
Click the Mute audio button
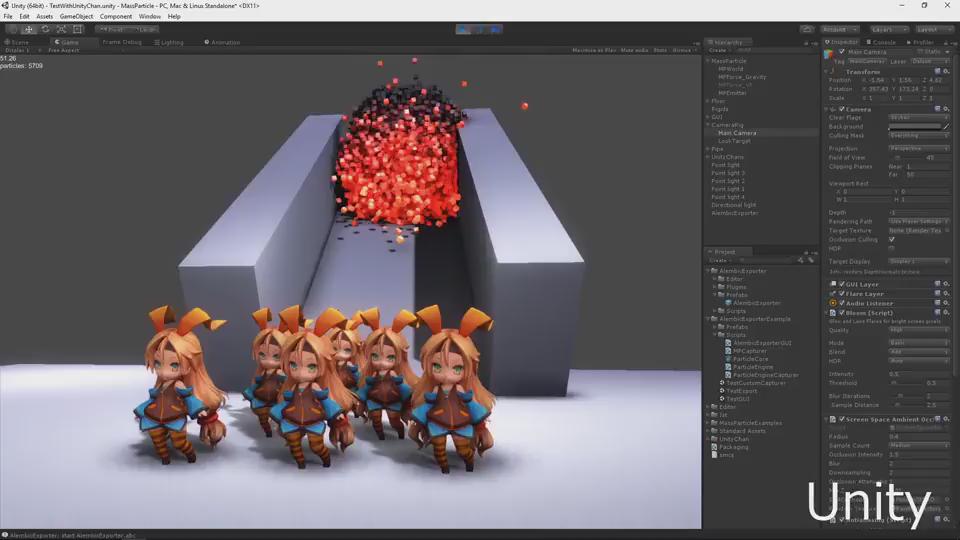tap(634, 50)
